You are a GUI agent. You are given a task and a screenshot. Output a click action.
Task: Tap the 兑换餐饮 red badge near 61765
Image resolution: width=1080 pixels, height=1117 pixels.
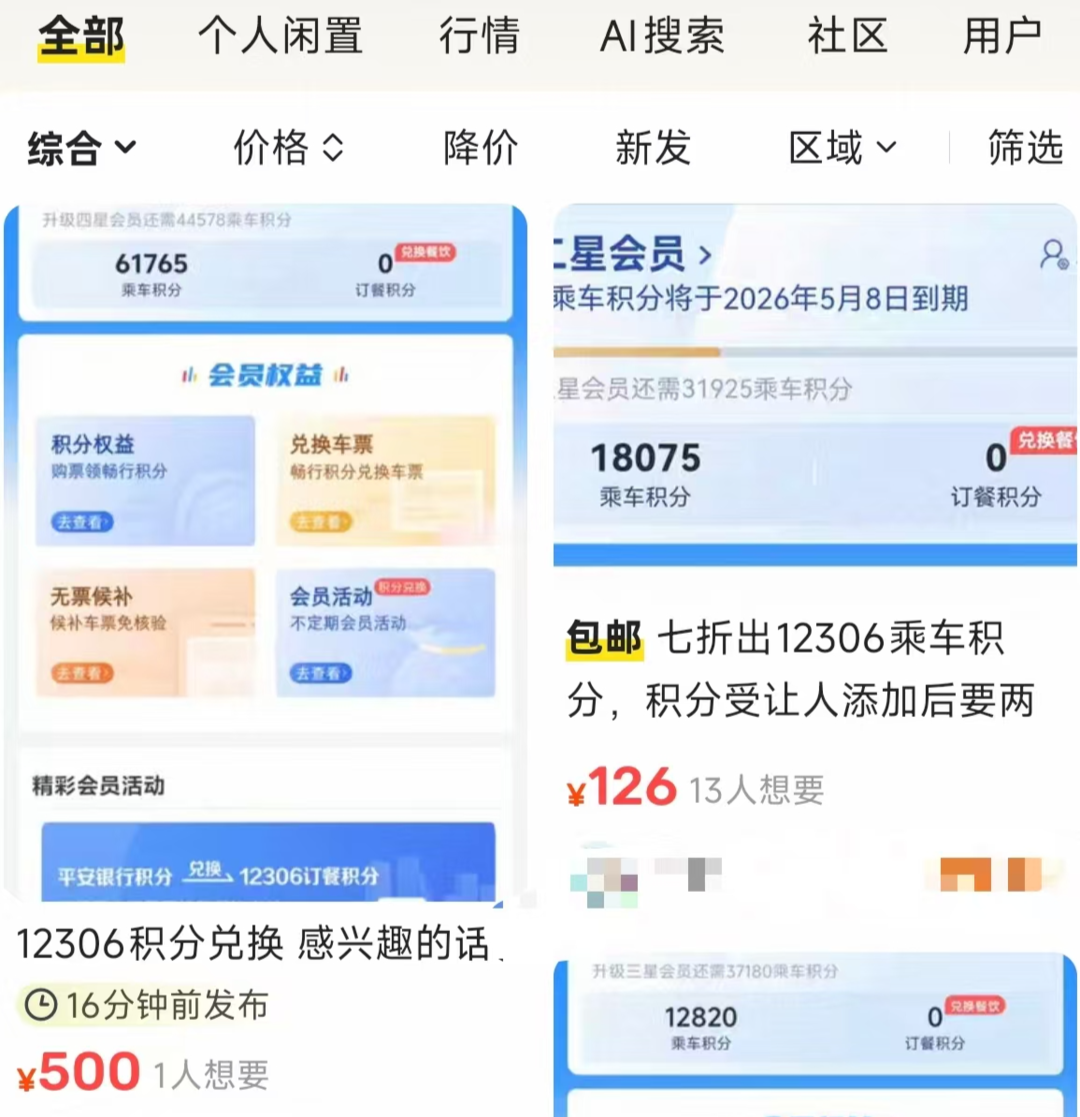[x=425, y=252]
